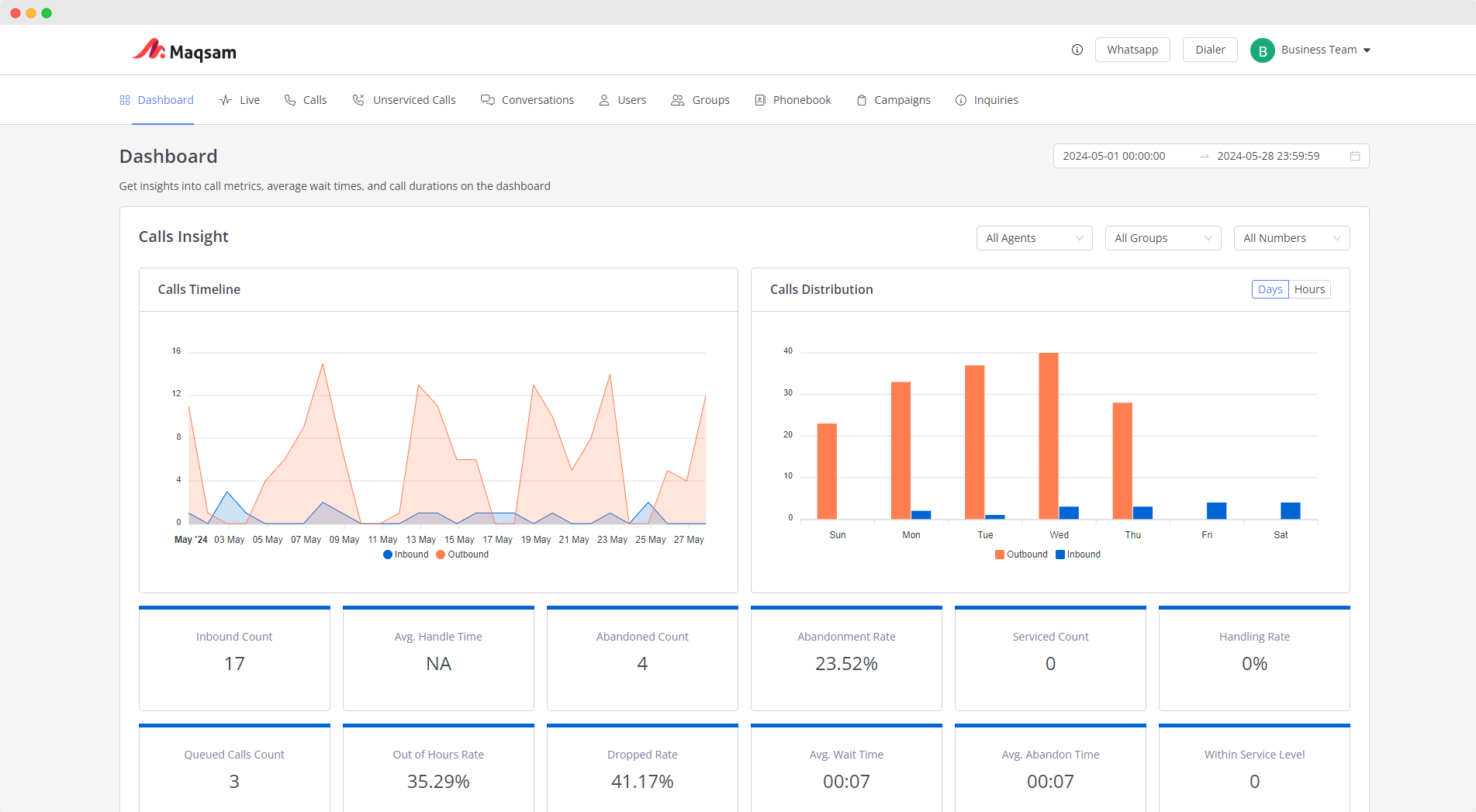
Task: Switch Calls Distribution to Hours
Action: point(1309,289)
